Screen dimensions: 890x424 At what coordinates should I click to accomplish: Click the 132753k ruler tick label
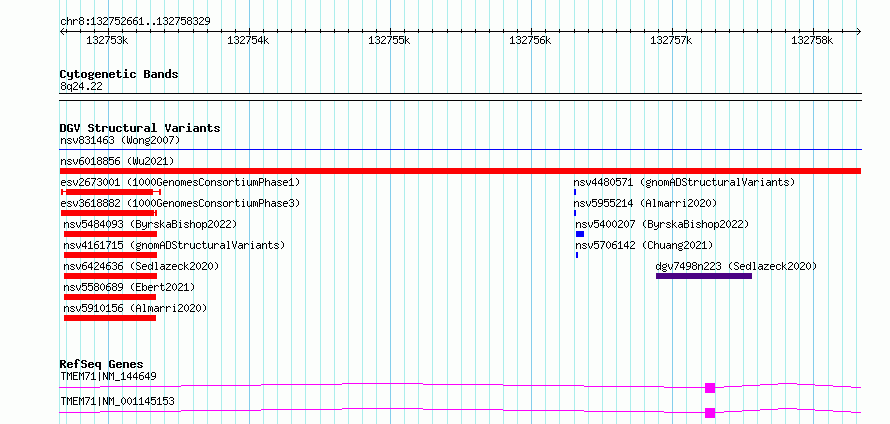pyautogui.click(x=107, y=40)
